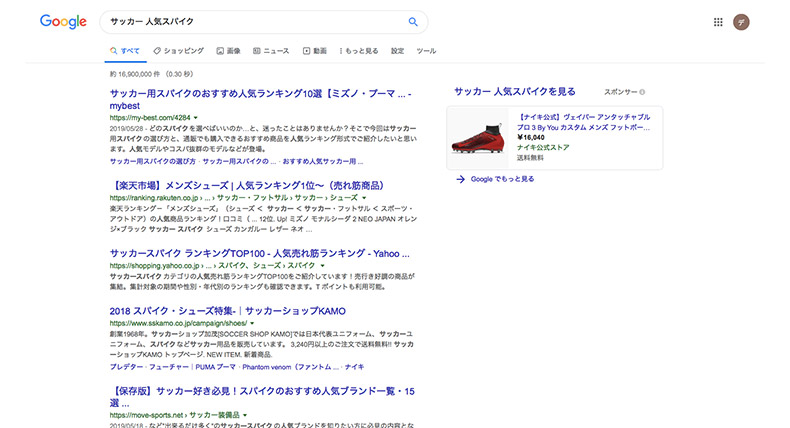Click the arrow icon beside Googleでもっと見る

[x=460, y=179]
